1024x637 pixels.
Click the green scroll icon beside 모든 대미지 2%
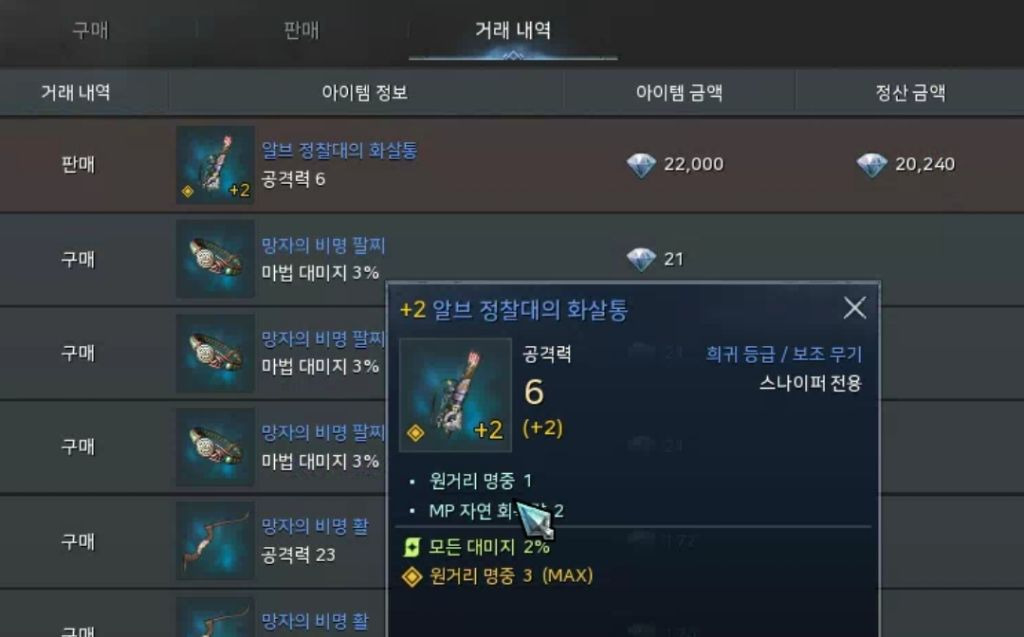(412, 547)
